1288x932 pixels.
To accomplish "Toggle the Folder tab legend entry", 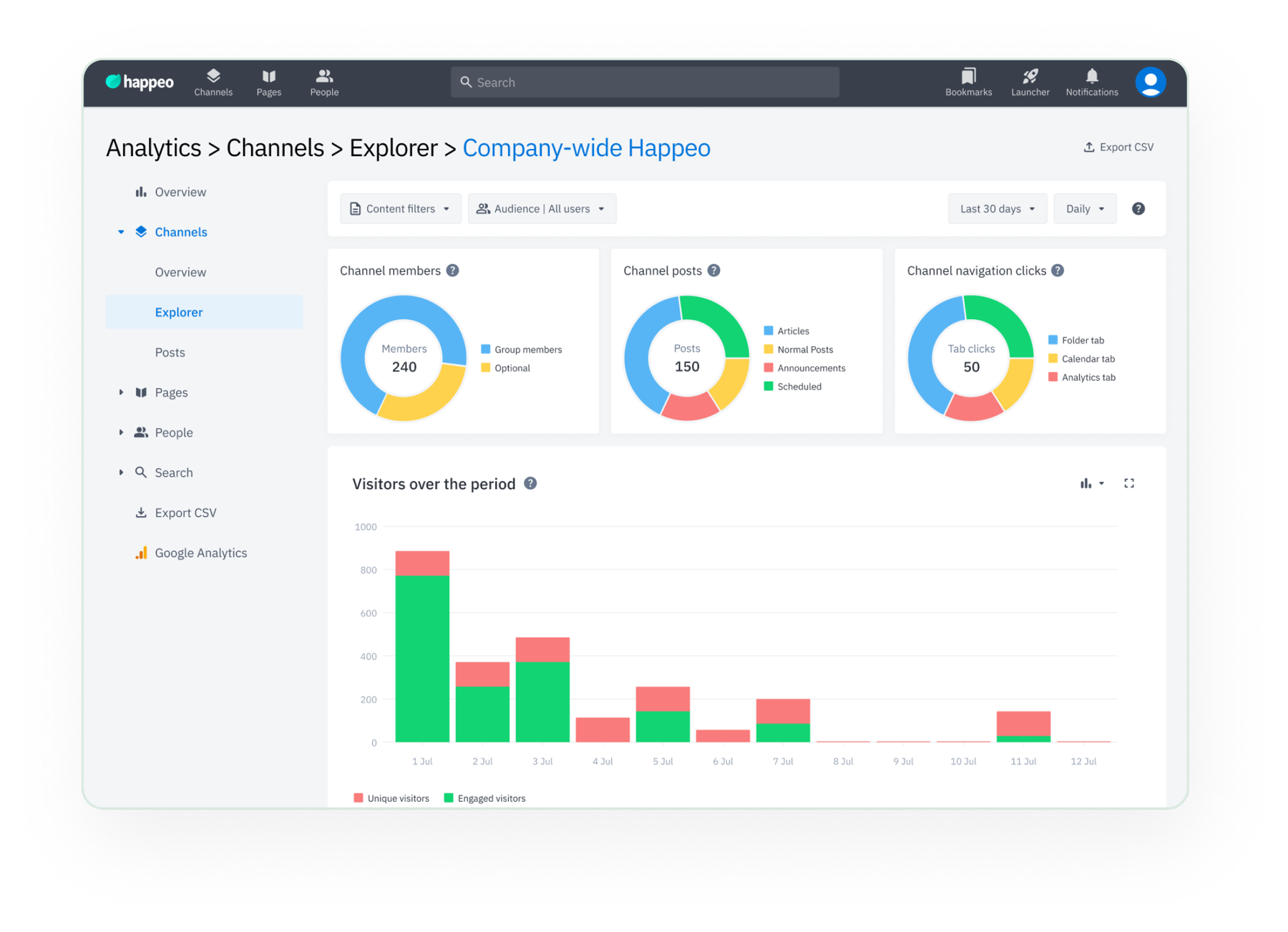I will click(1076, 340).
